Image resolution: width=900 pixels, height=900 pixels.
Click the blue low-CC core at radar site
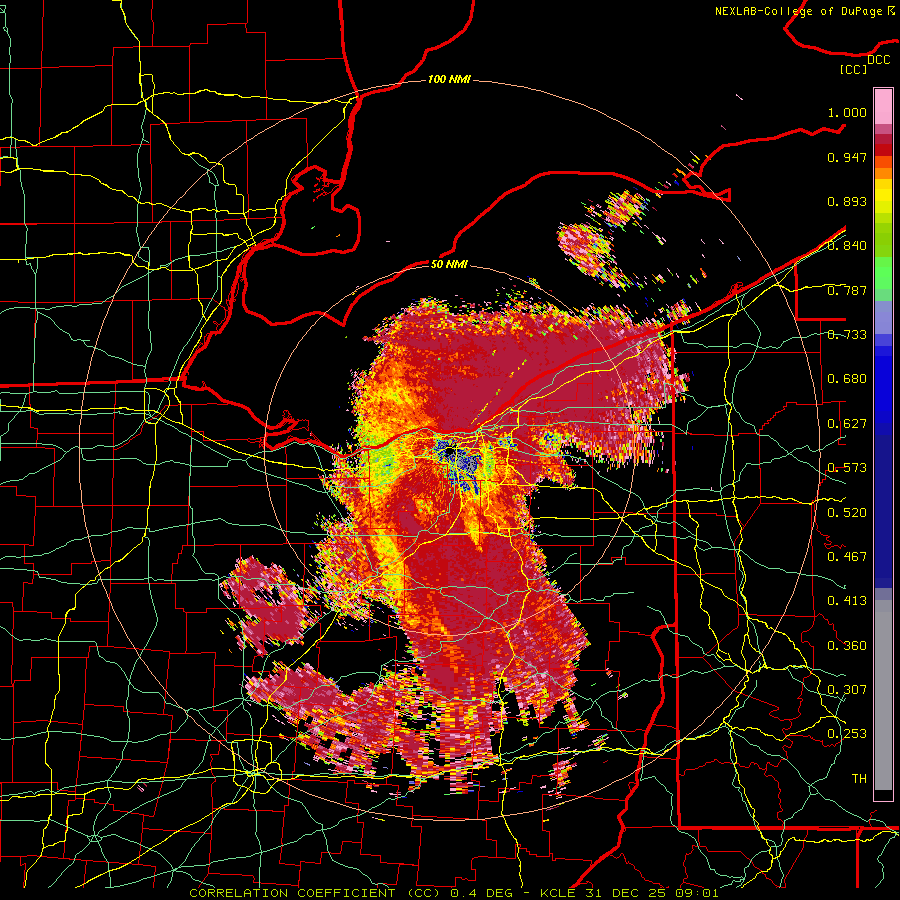[x=457, y=464]
